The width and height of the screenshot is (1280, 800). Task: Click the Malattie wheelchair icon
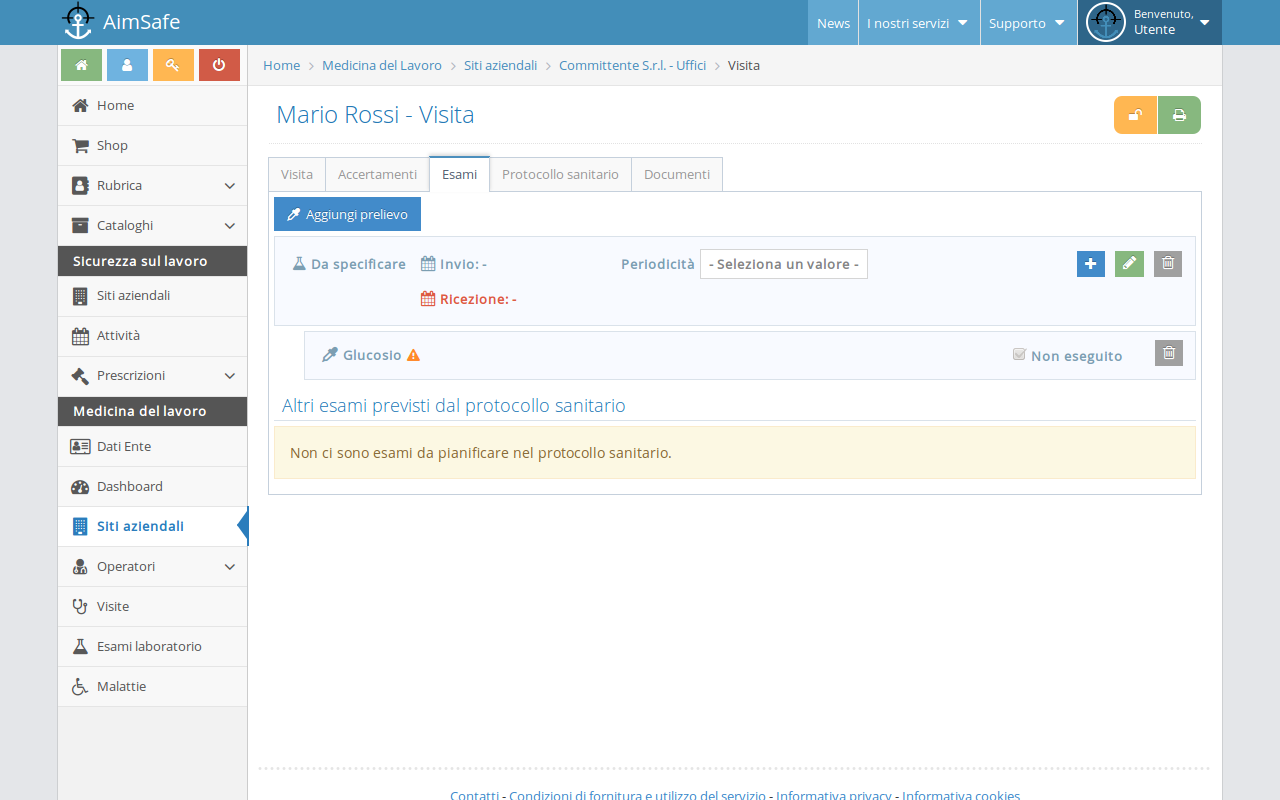81,686
